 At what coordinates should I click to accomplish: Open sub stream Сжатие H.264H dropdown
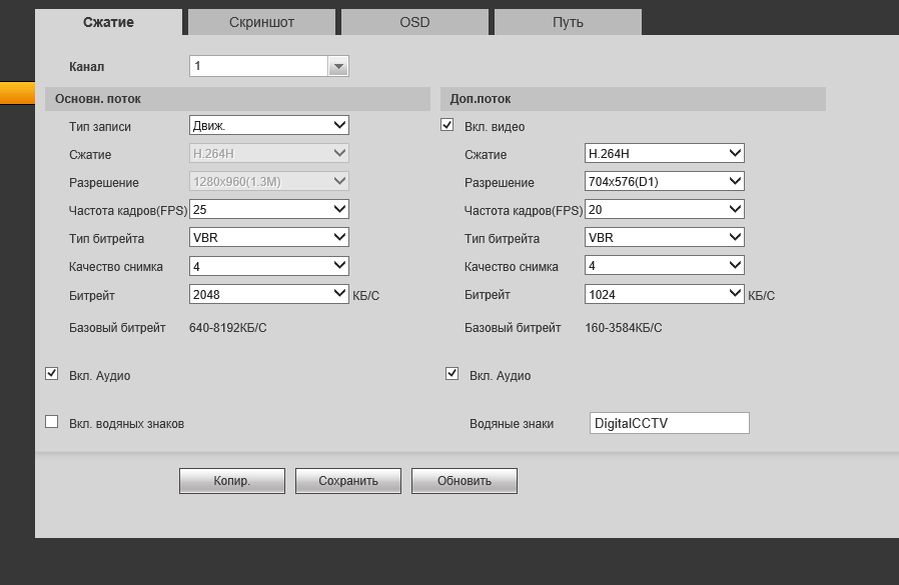665,153
